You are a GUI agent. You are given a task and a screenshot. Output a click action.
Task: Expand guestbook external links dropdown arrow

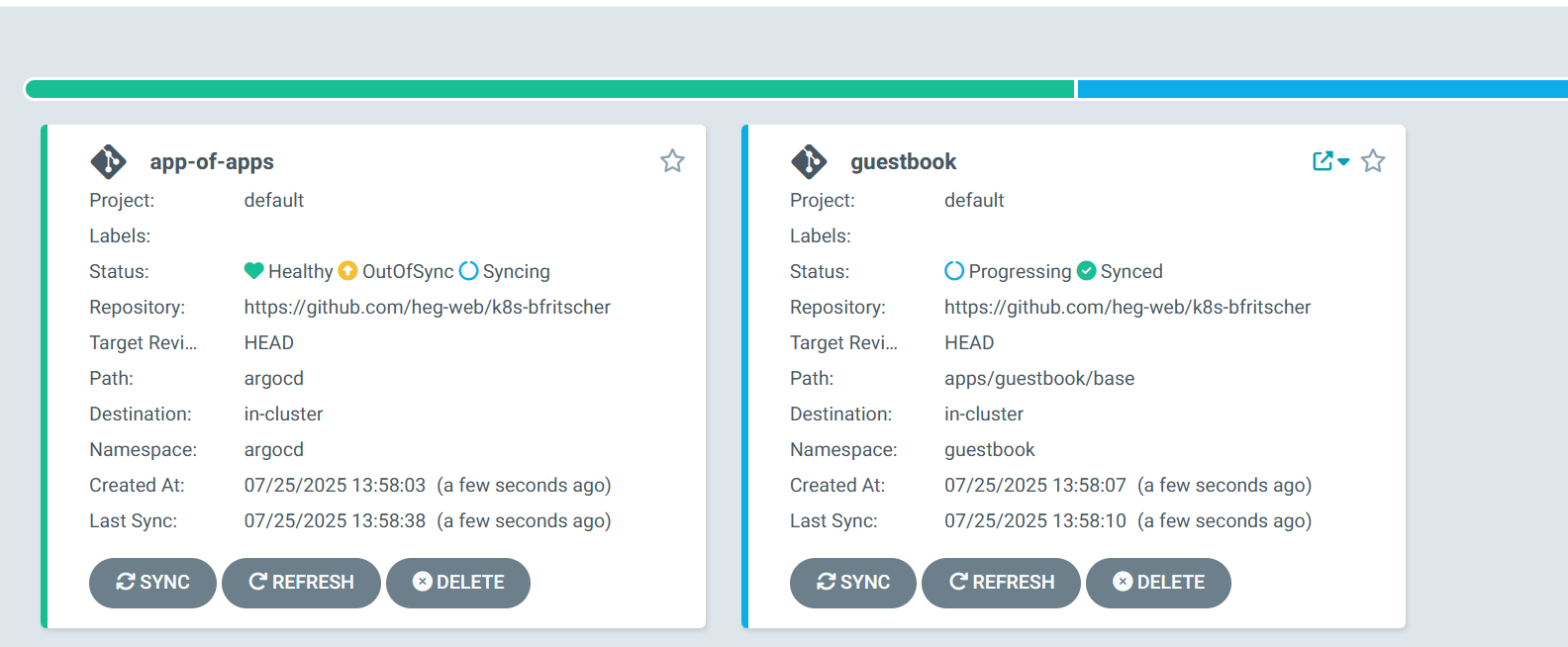pyautogui.click(x=1343, y=162)
